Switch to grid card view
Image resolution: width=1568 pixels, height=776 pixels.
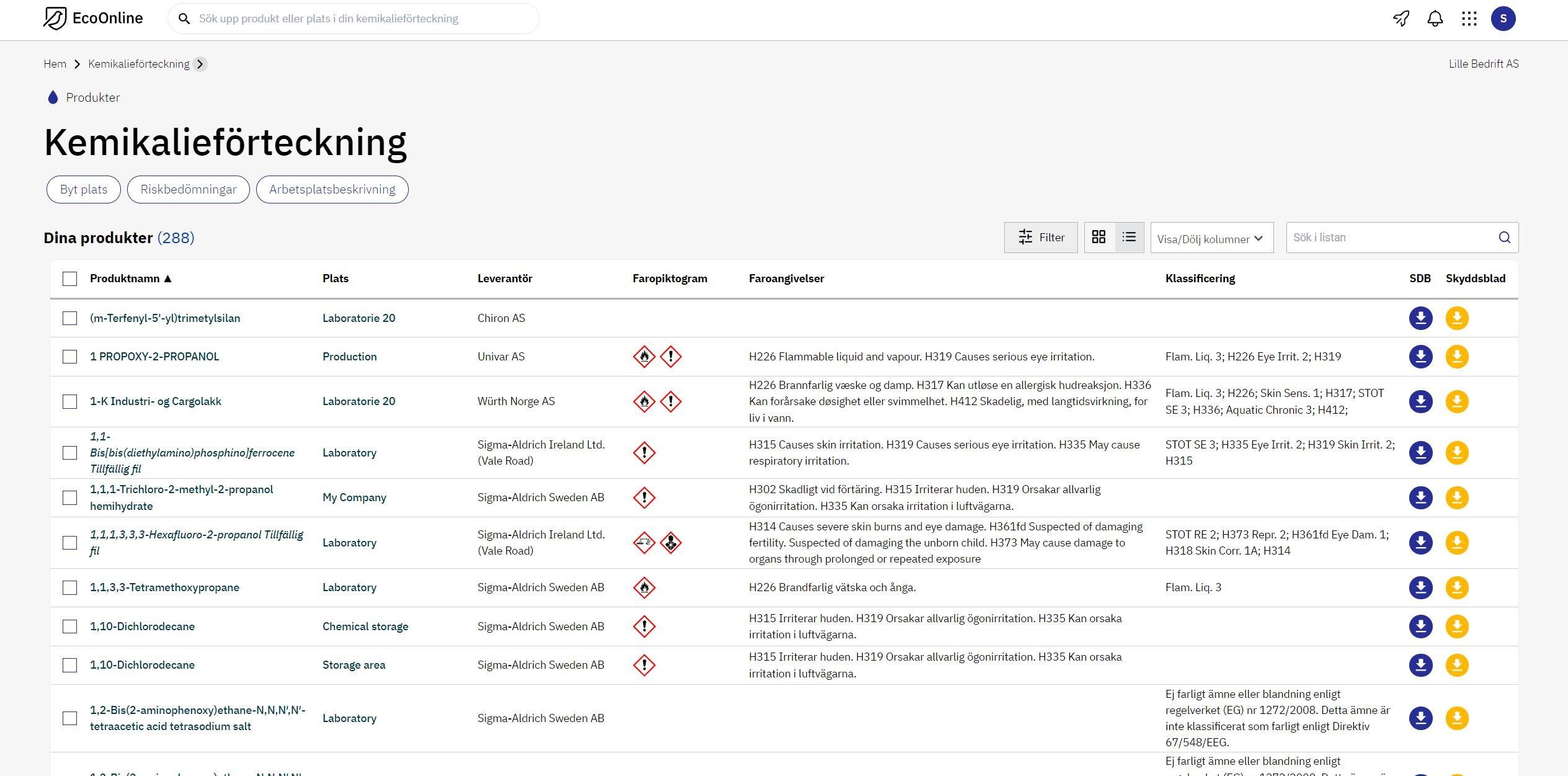tap(1099, 237)
